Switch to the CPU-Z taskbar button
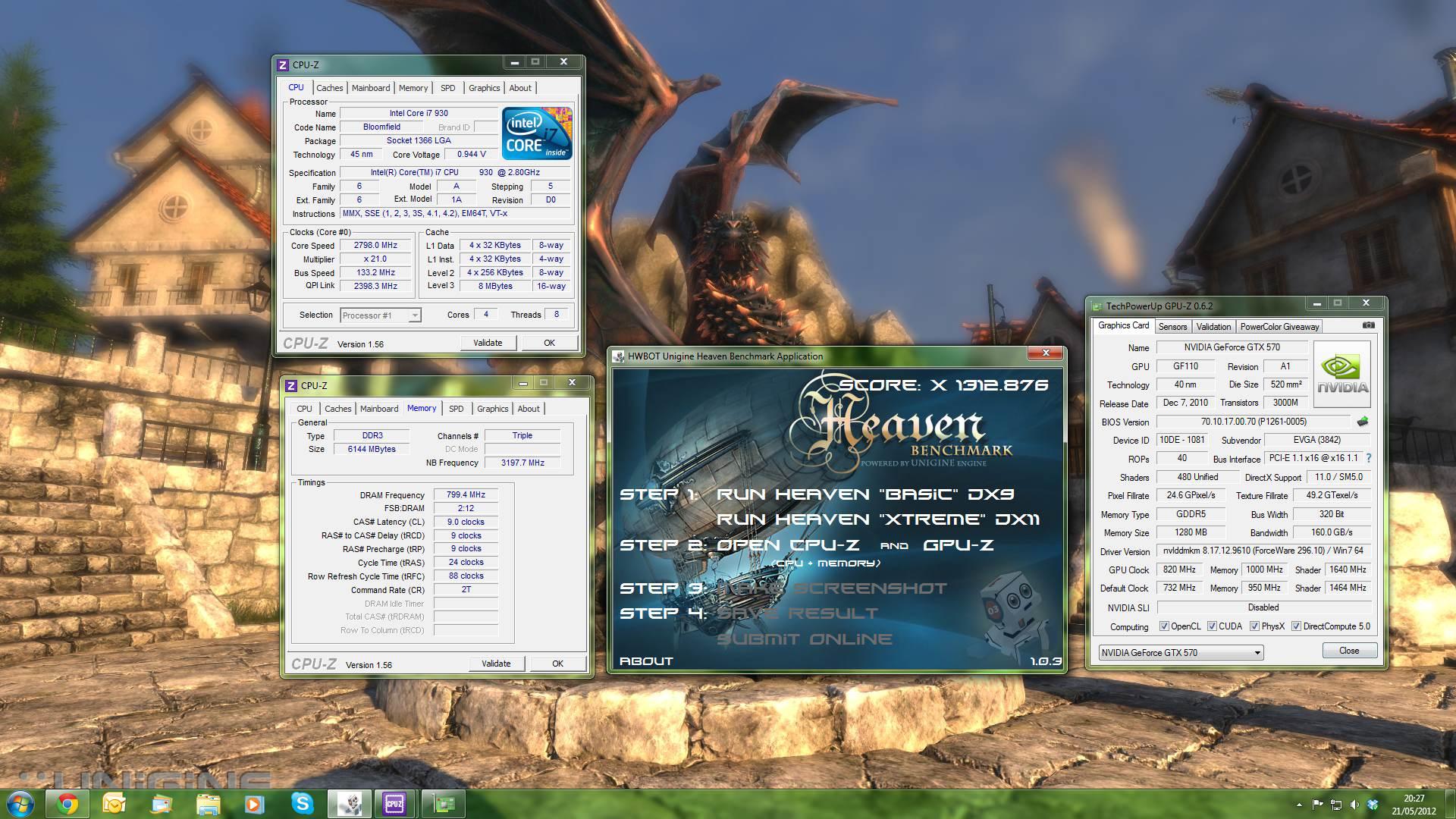The width and height of the screenshot is (1456, 819). 395,804
